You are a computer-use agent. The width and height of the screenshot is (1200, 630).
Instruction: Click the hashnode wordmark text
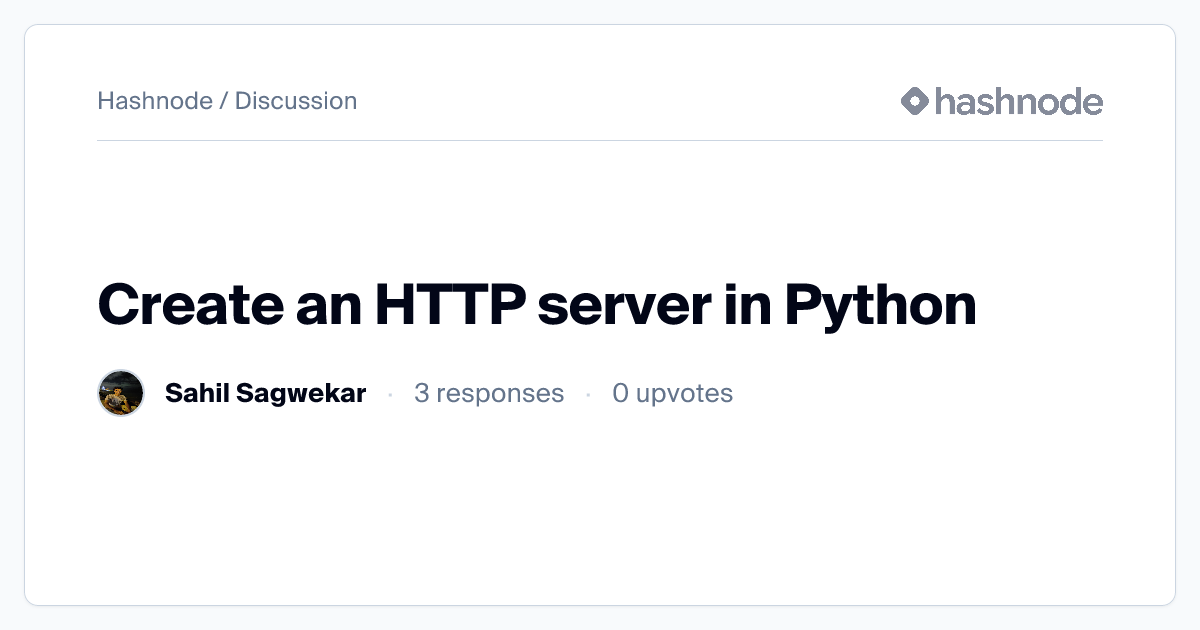coord(1018,101)
